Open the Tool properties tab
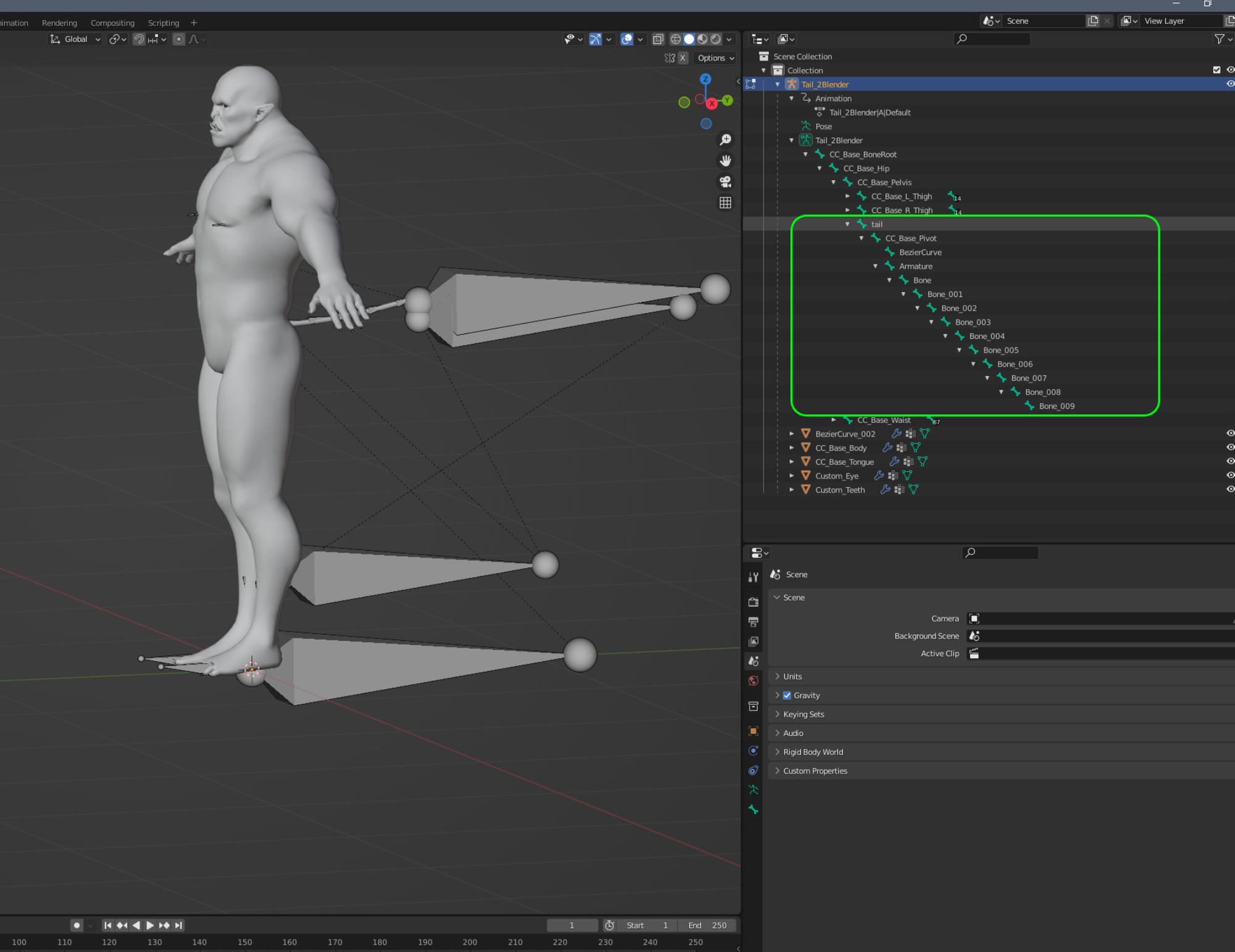 point(753,577)
